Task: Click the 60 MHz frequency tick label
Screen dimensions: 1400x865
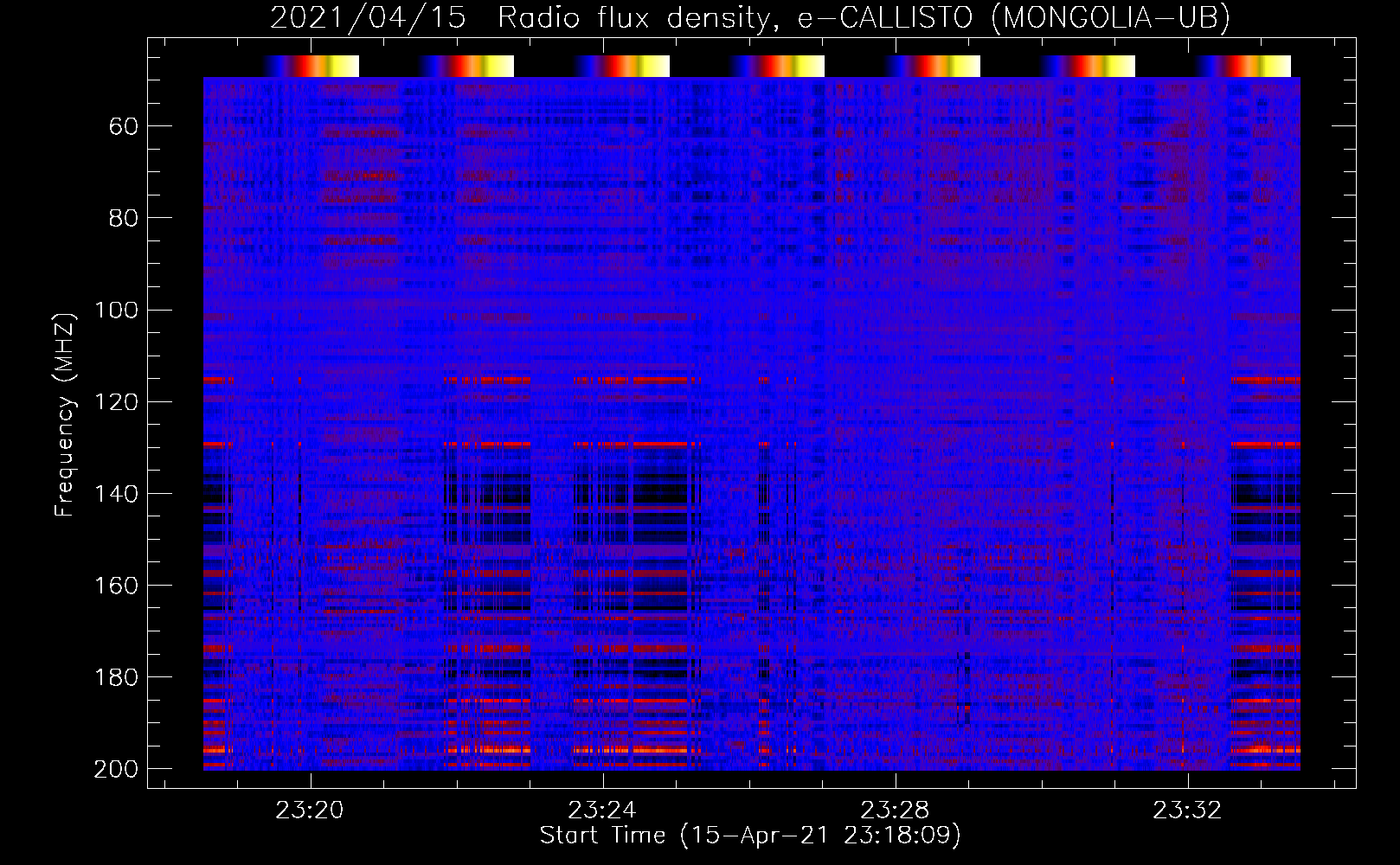Action: (x=124, y=126)
